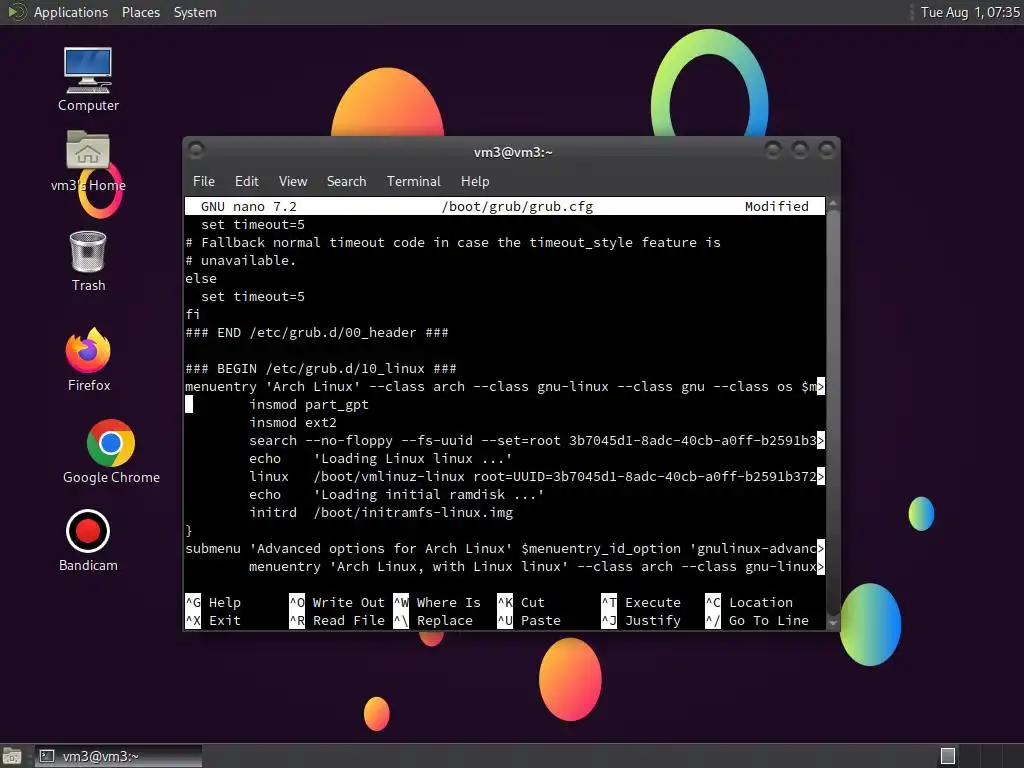Click the '^J Justify' shortcut in nano footer
The image size is (1024, 768).
point(641,620)
